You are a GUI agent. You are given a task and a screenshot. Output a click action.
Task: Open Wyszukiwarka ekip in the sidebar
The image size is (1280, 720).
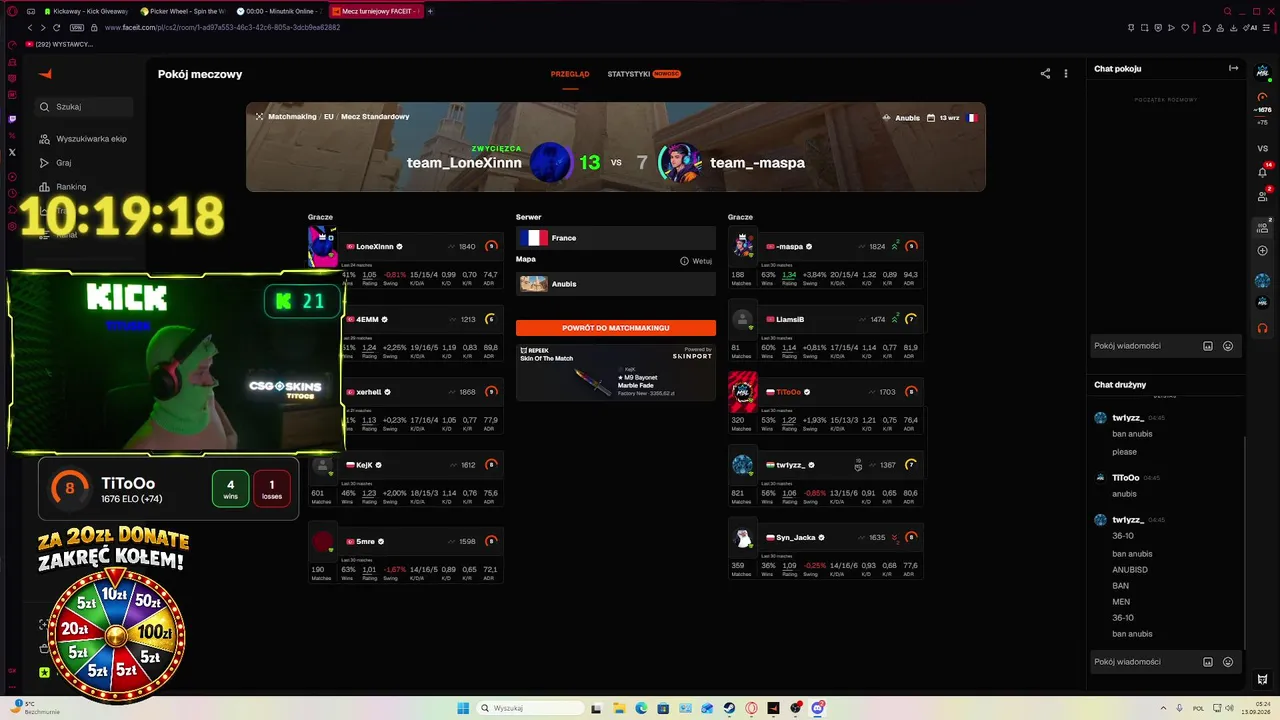[x=83, y=139]
